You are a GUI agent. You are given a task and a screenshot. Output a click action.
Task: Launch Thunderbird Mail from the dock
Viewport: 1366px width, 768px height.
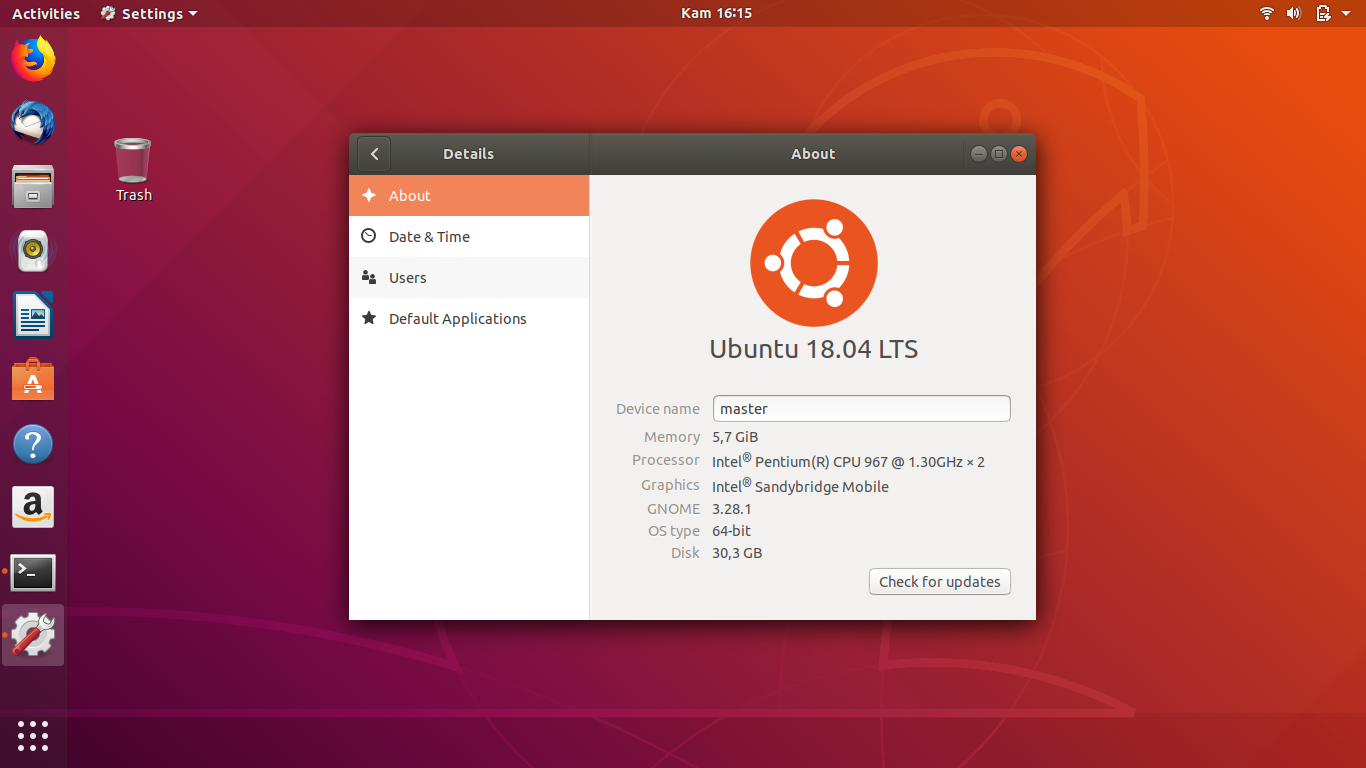point(33,123)
